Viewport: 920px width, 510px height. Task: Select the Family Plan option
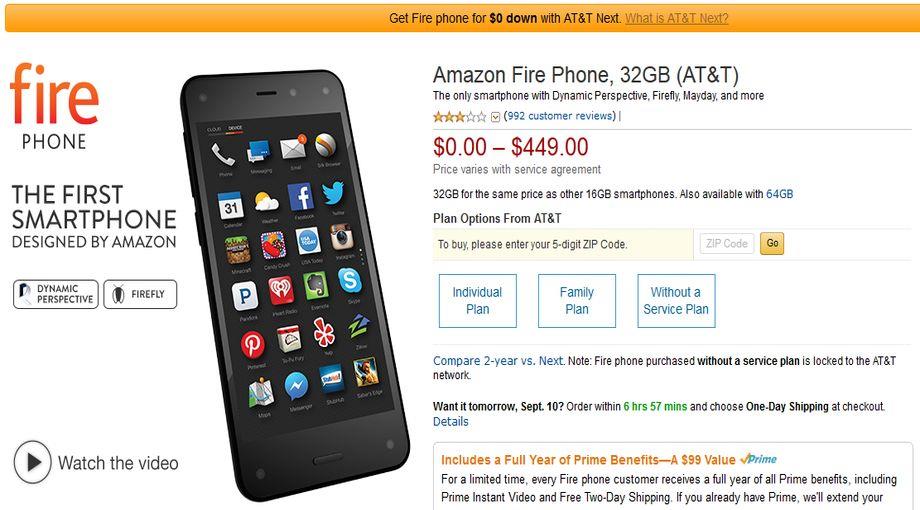(577, 300)
